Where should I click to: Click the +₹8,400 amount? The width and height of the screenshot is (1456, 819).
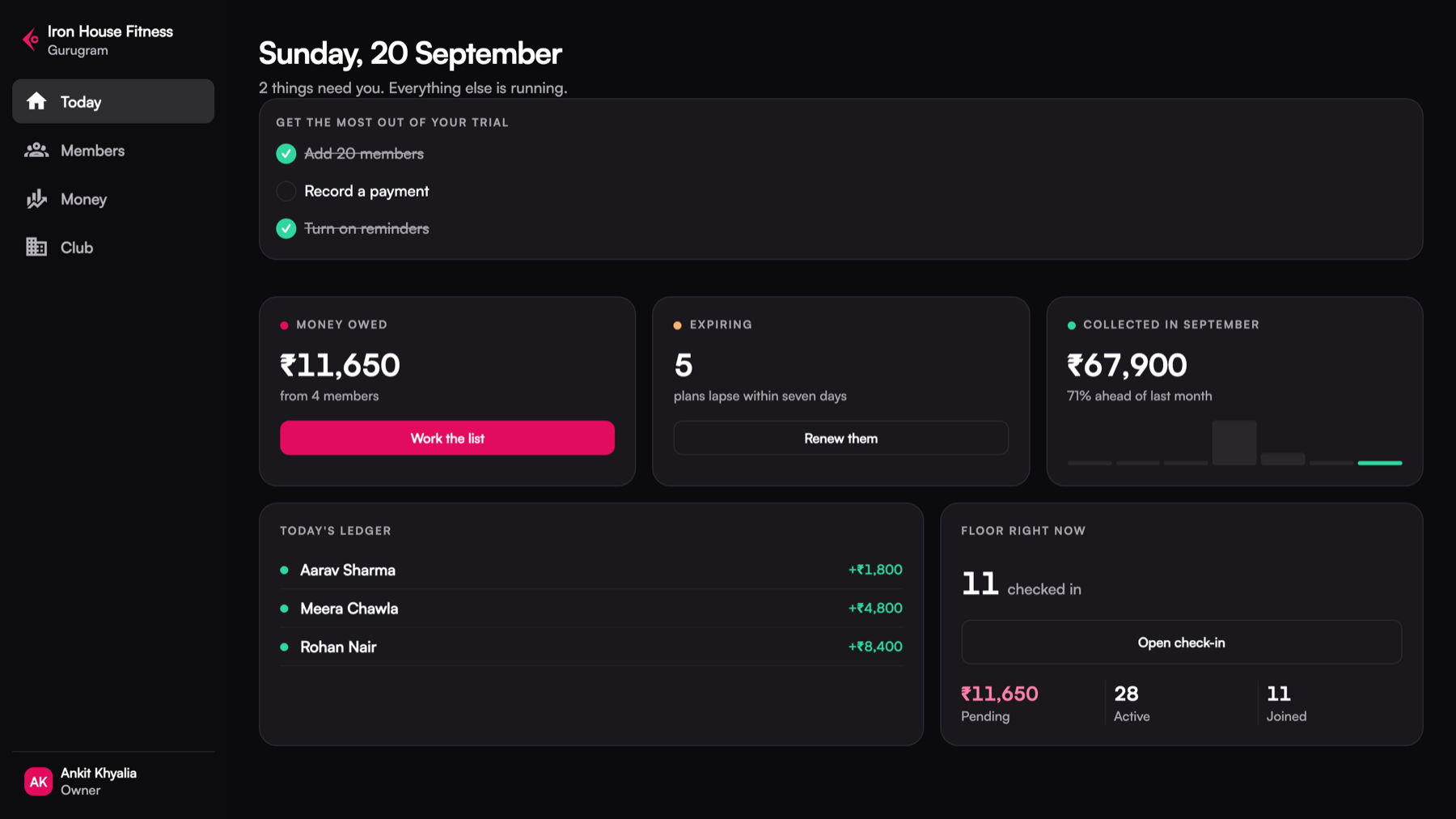tap(875, 647)
